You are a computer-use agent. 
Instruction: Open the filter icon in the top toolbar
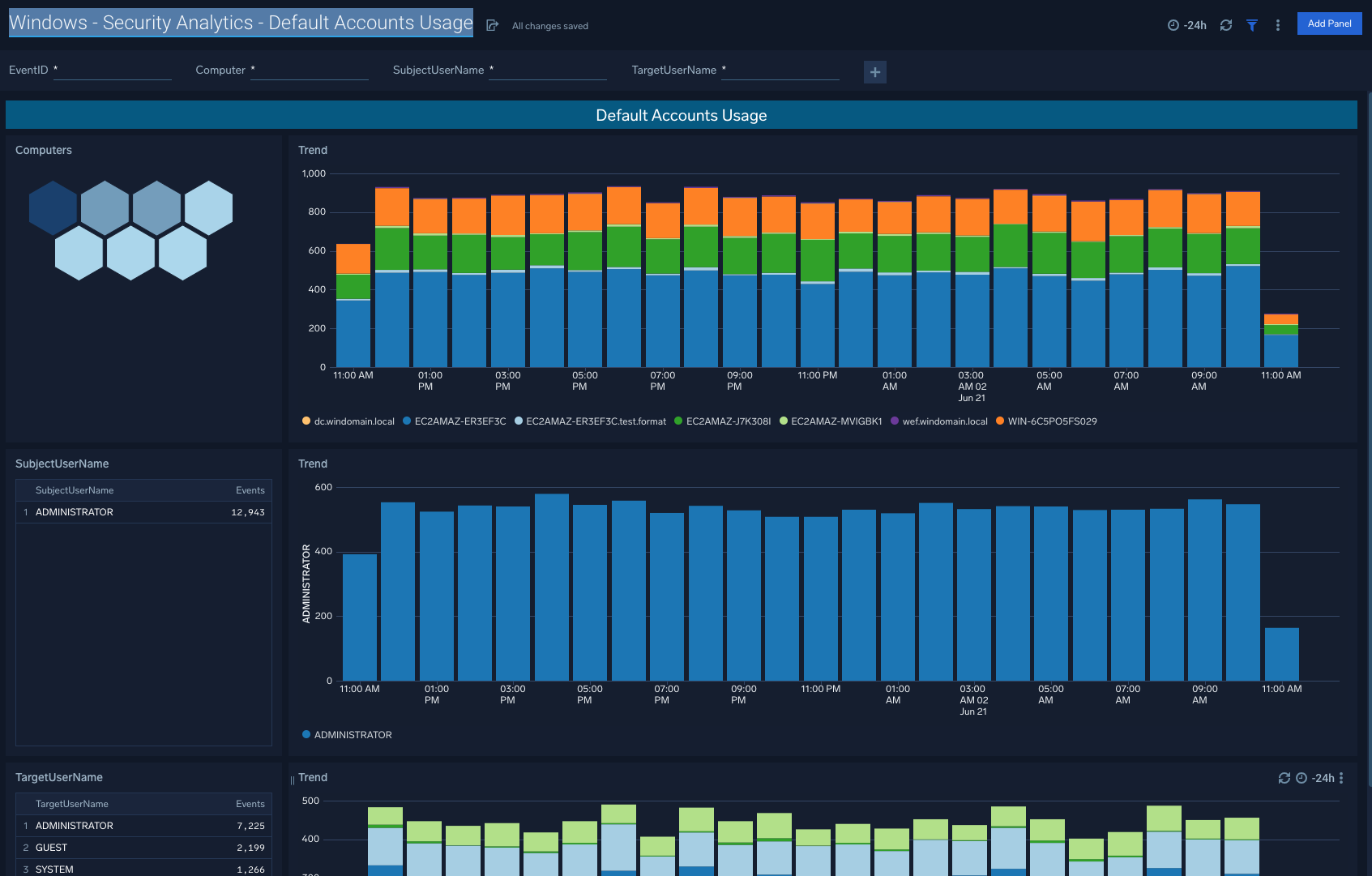pyautogui.click(x=1252, y=25)
